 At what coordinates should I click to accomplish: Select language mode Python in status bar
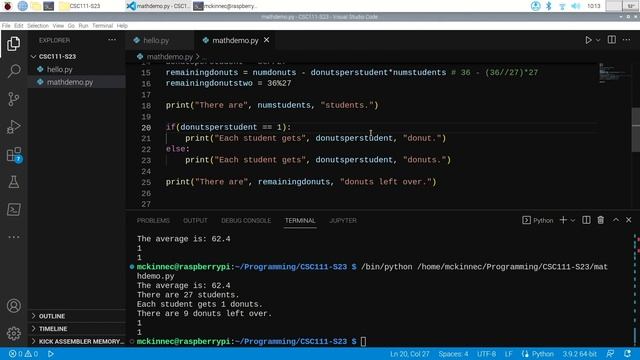(x=538, y=354)
